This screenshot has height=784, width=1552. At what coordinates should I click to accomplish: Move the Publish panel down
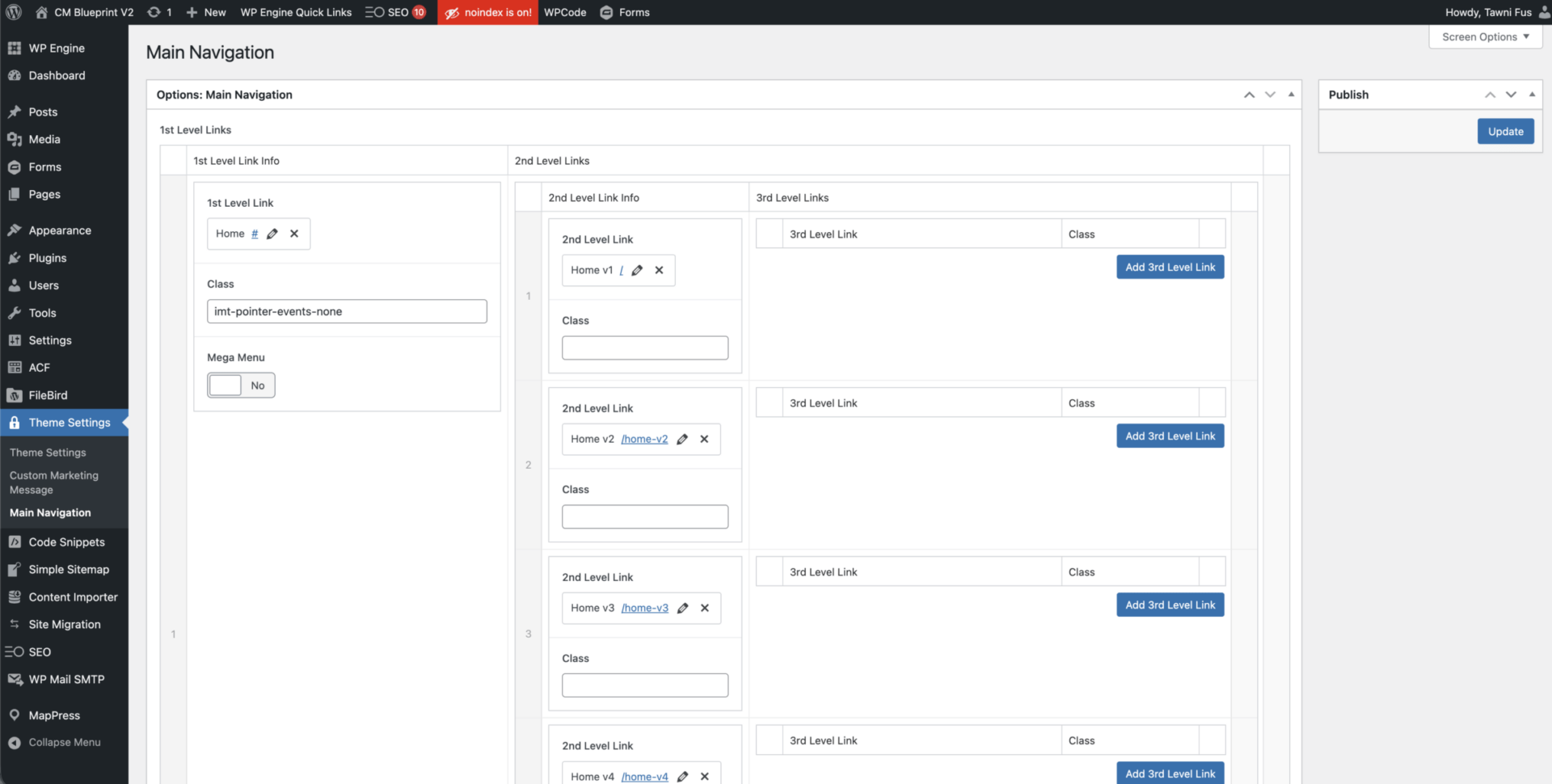click(1511, 95)
